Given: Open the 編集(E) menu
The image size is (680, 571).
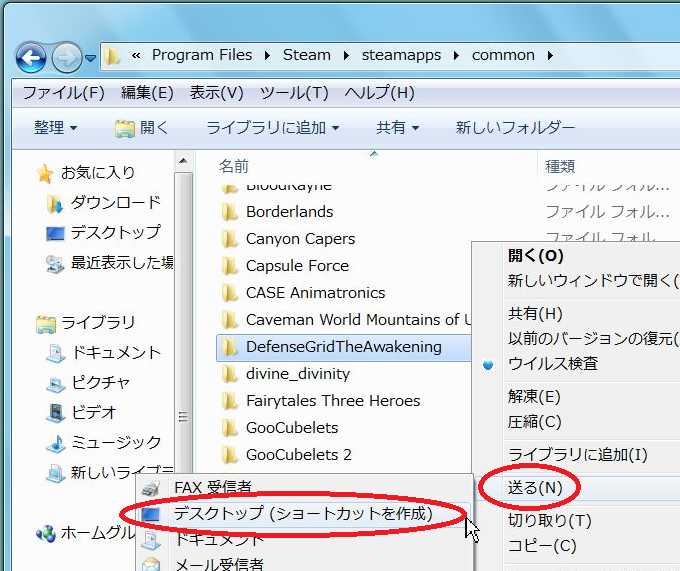Looking at the screenshot, I should [147, 92].
